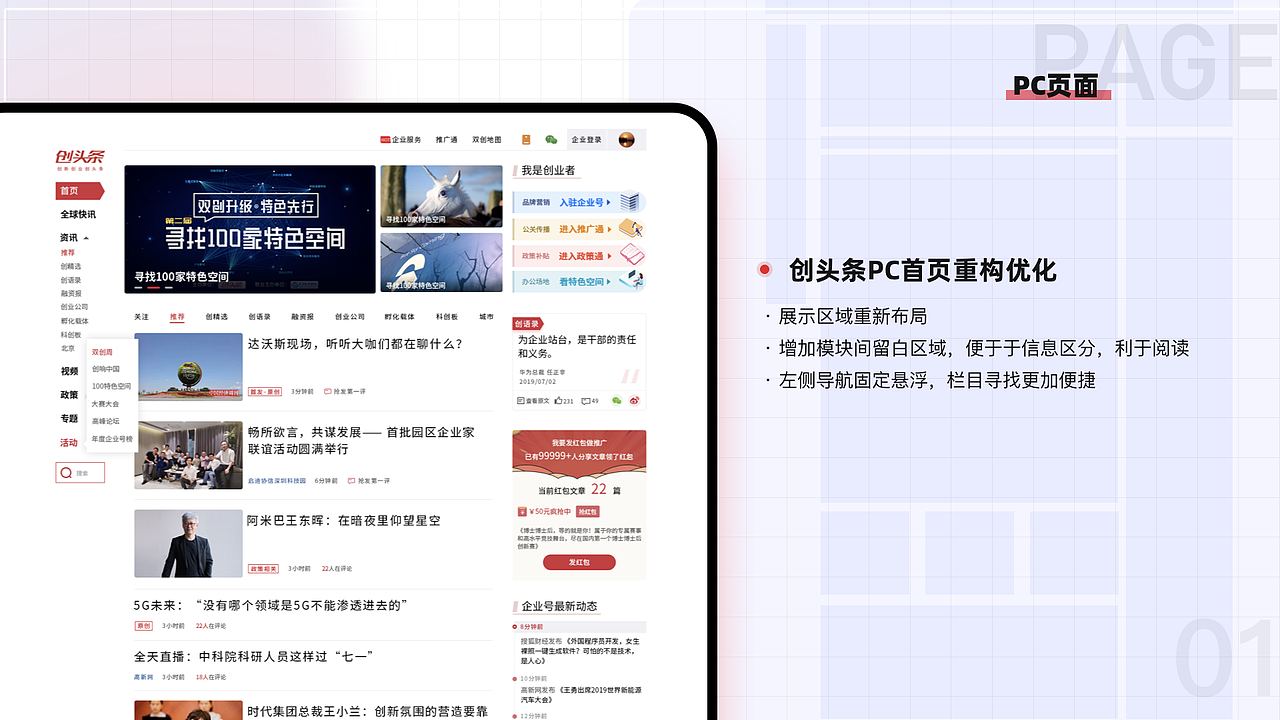The width and height of the screenshot is (1280, 720).
Task: Open comments via the comment bubble icon showing 49
Action: pos(589,401)
